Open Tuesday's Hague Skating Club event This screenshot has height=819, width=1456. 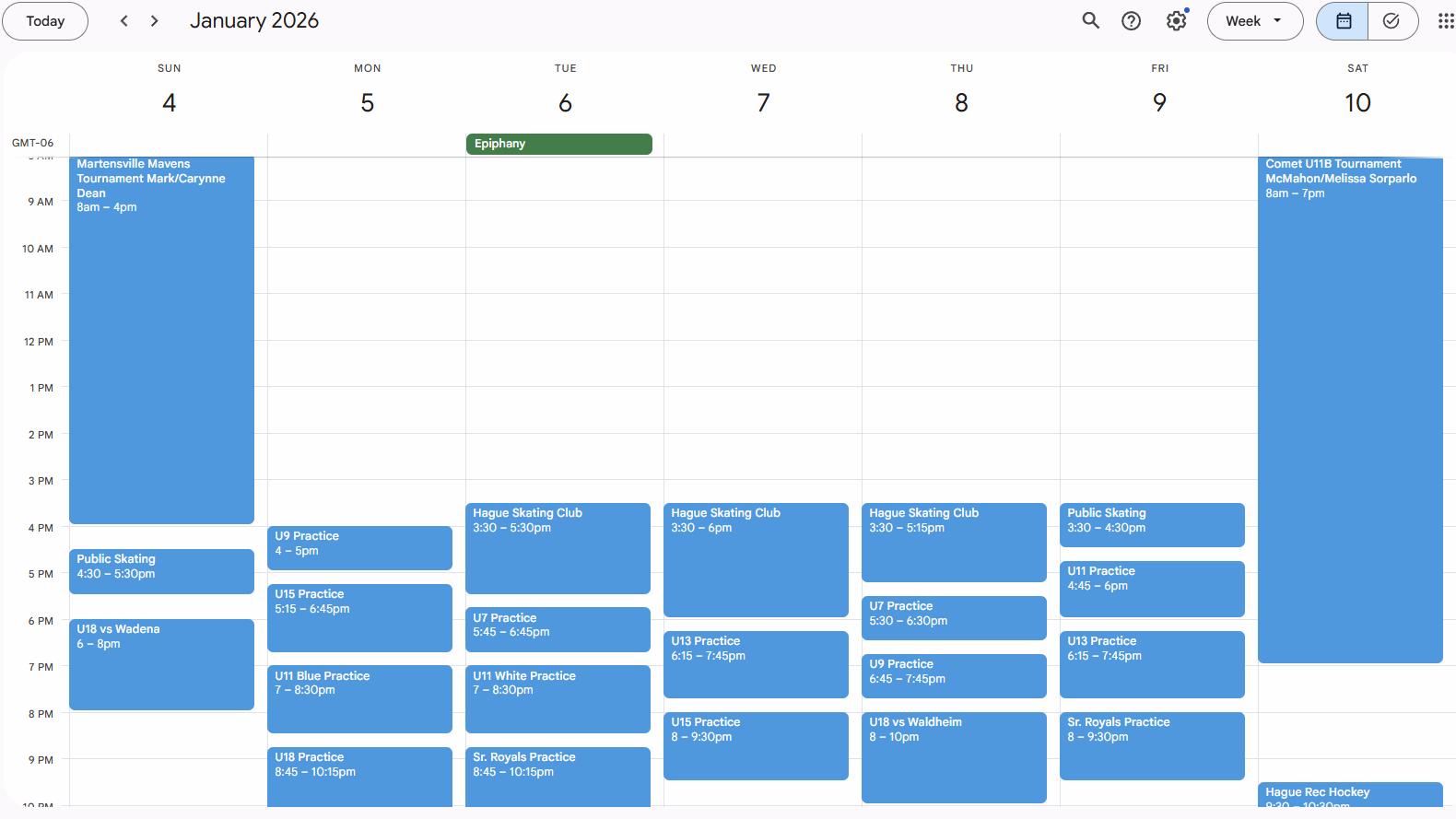tap(558, 547)
